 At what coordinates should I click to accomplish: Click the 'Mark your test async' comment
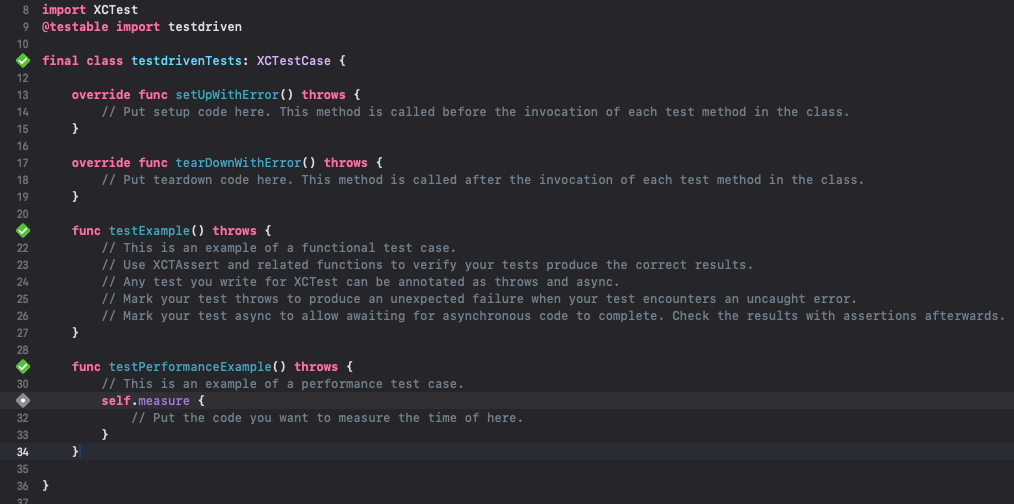(x=554, y=316)
